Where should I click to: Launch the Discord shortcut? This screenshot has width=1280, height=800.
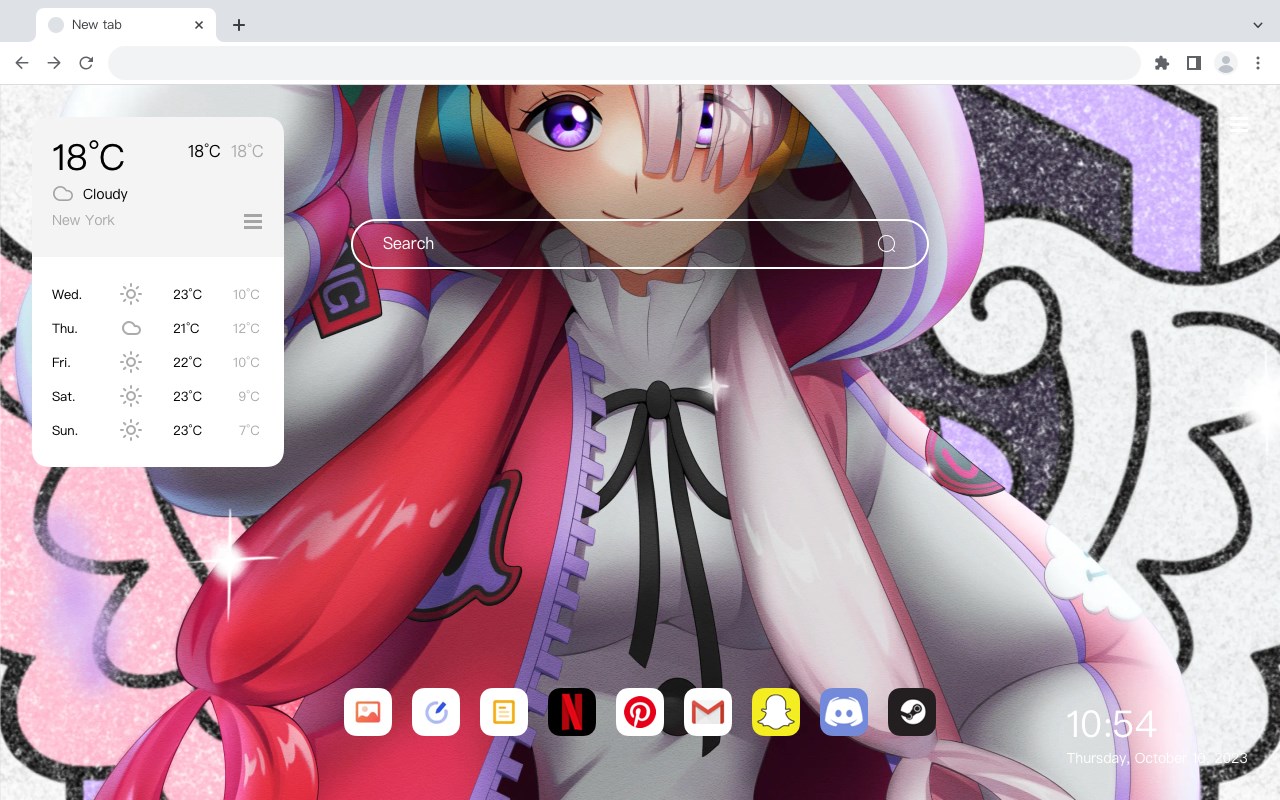844,712
